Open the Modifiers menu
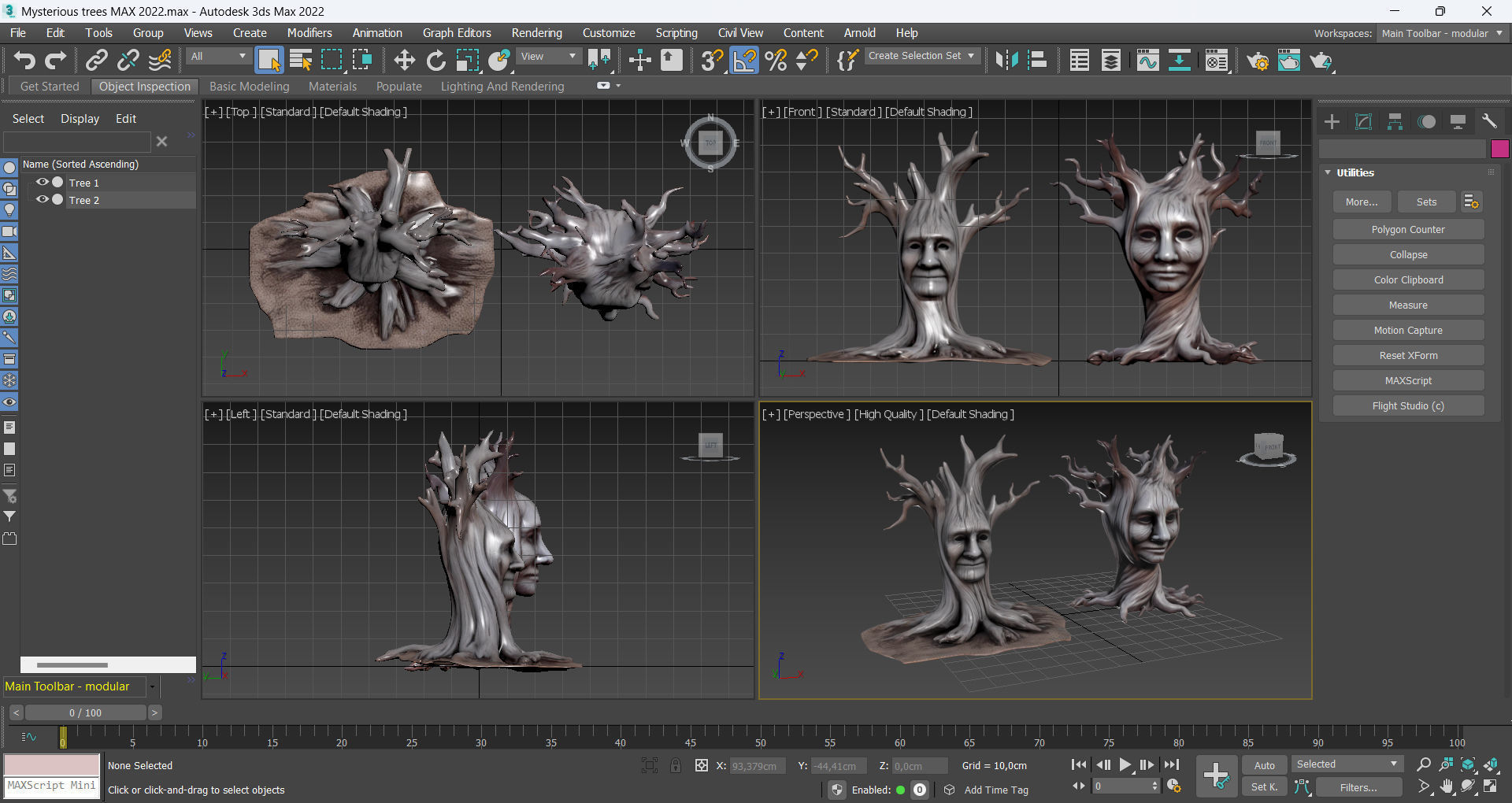This screenshot has height=803, width=1512. [309, 33]
